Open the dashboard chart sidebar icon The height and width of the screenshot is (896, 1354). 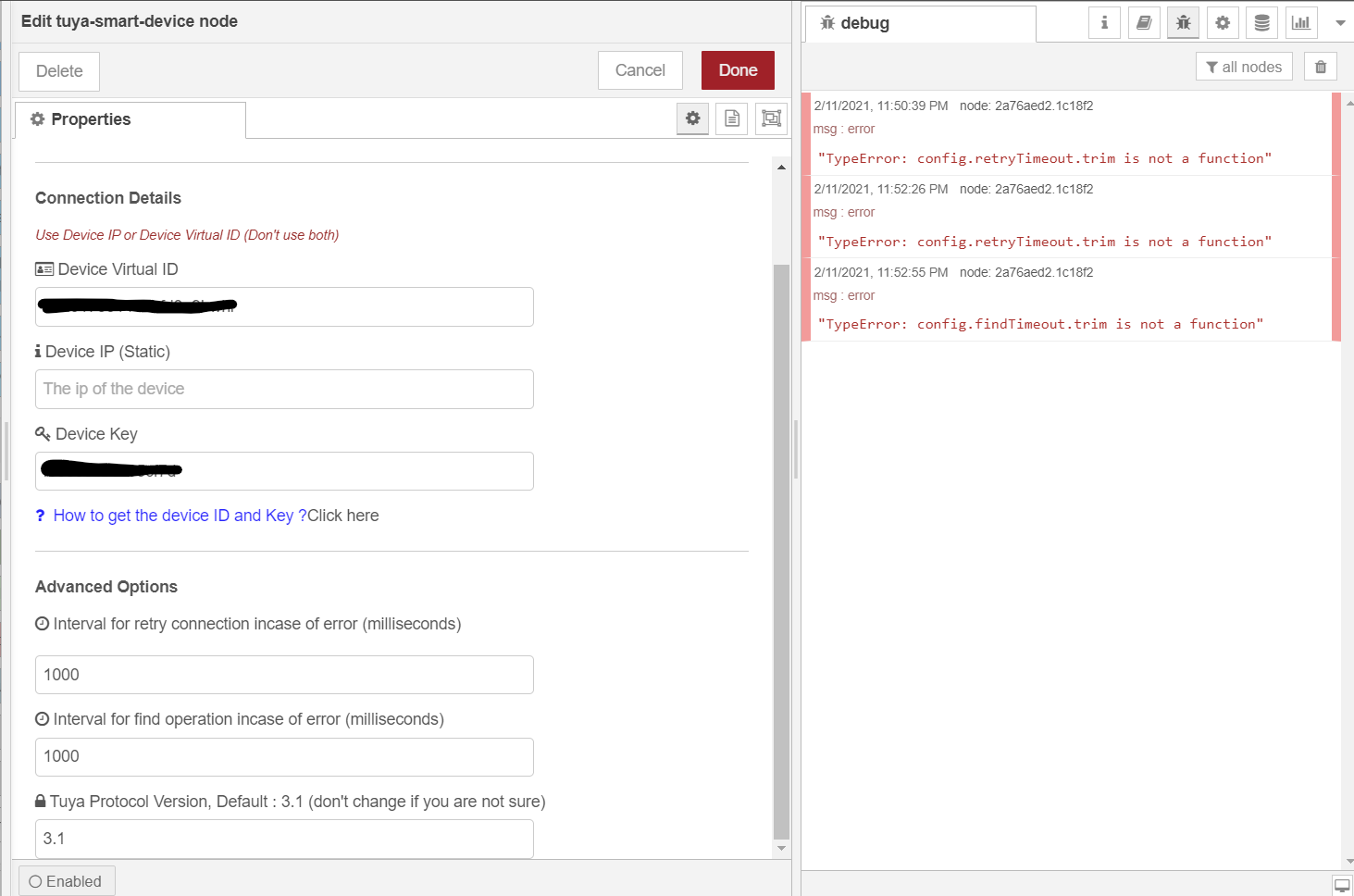1301,22
